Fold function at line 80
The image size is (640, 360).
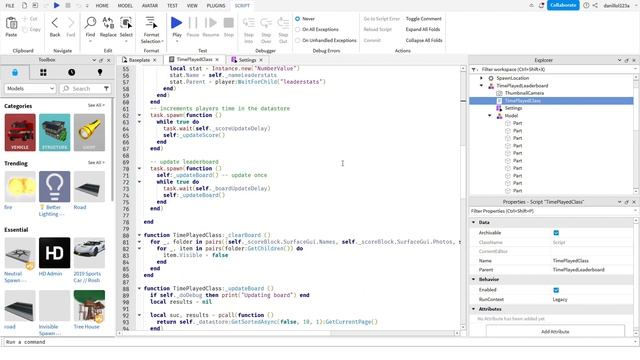[139, 235]
